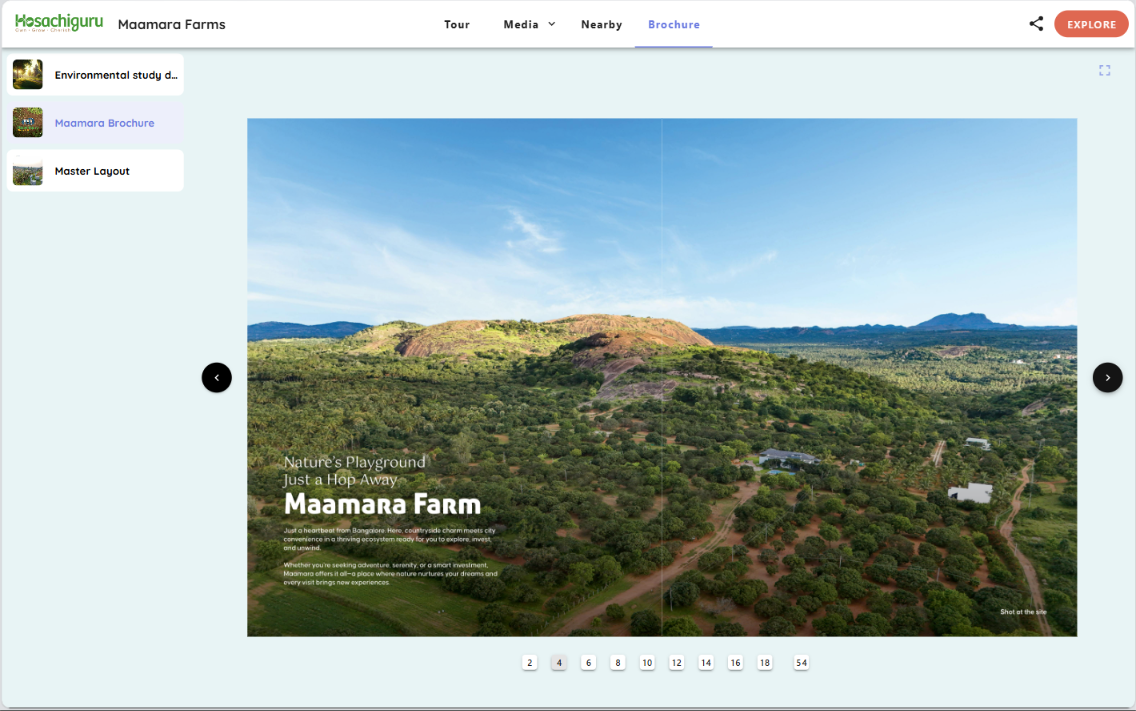1136x711 pixels.
Task: Click Environmental study thumbnail image
Action: (28, 75)
